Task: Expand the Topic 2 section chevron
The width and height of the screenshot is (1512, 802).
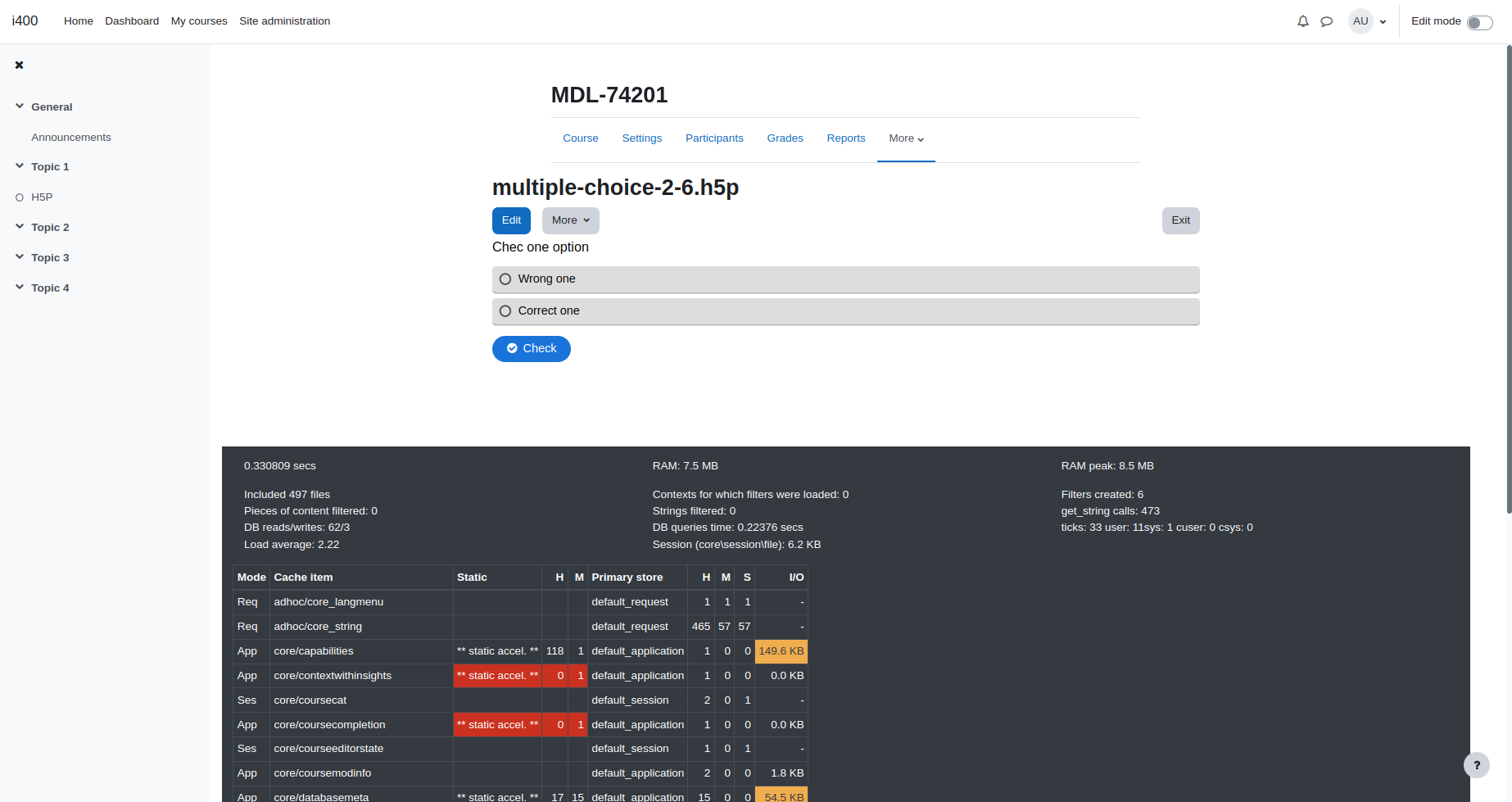Action: [20, 227]
